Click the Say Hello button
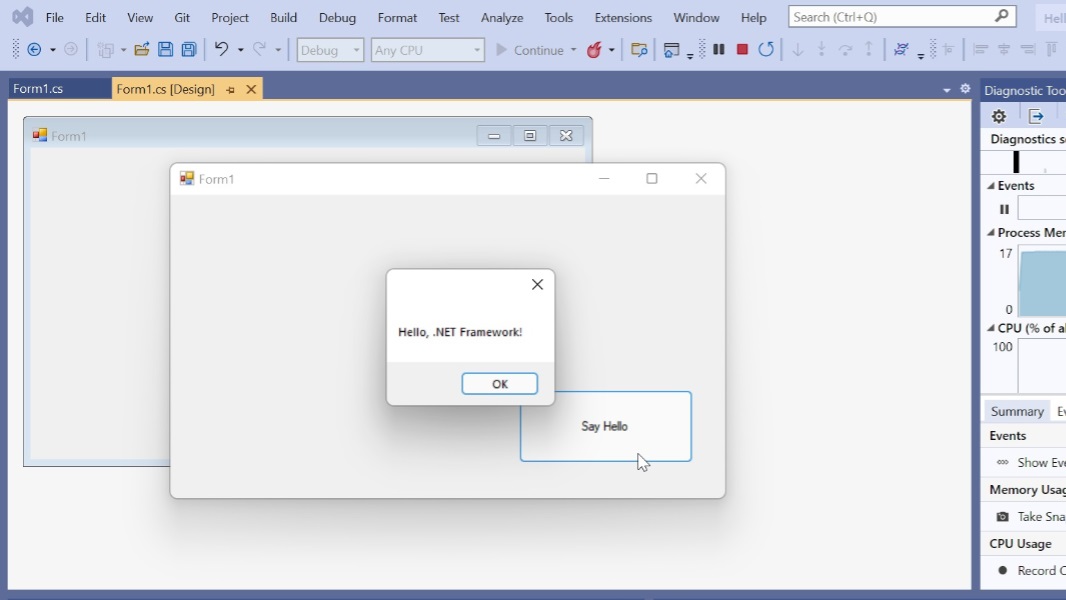Screen dimensions: 1066x600 (605, 426)
